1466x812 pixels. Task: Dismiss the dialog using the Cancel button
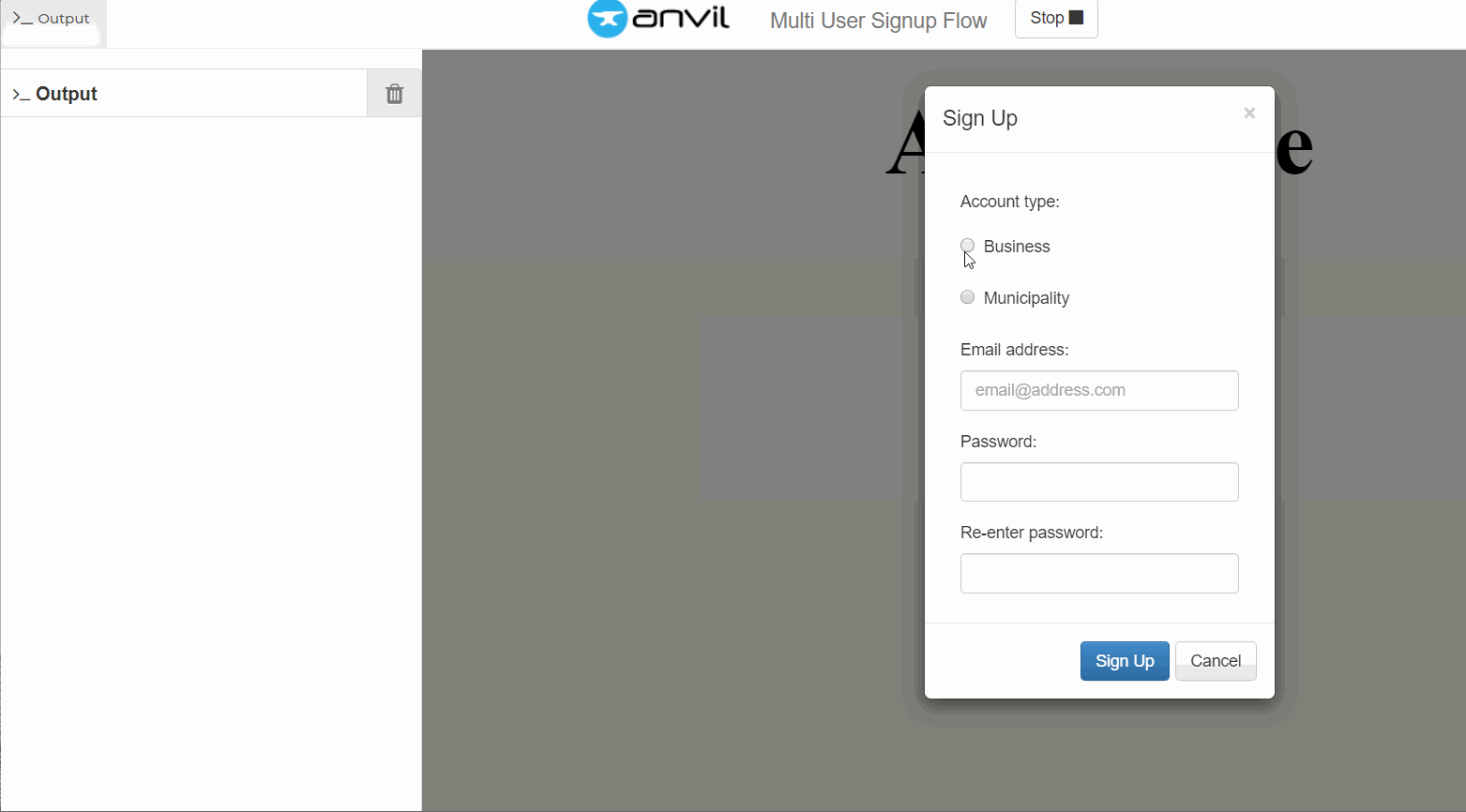(x=1215, y=661)
